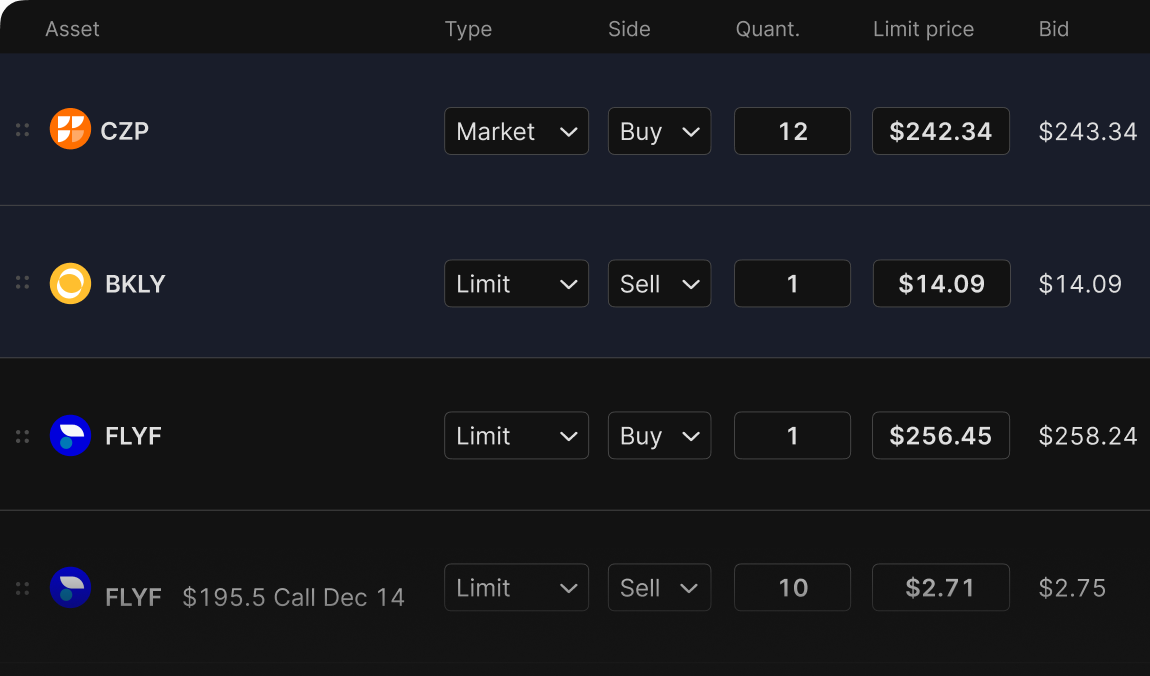Click drag handle of FLYF call row

click(x=22, y=588)
